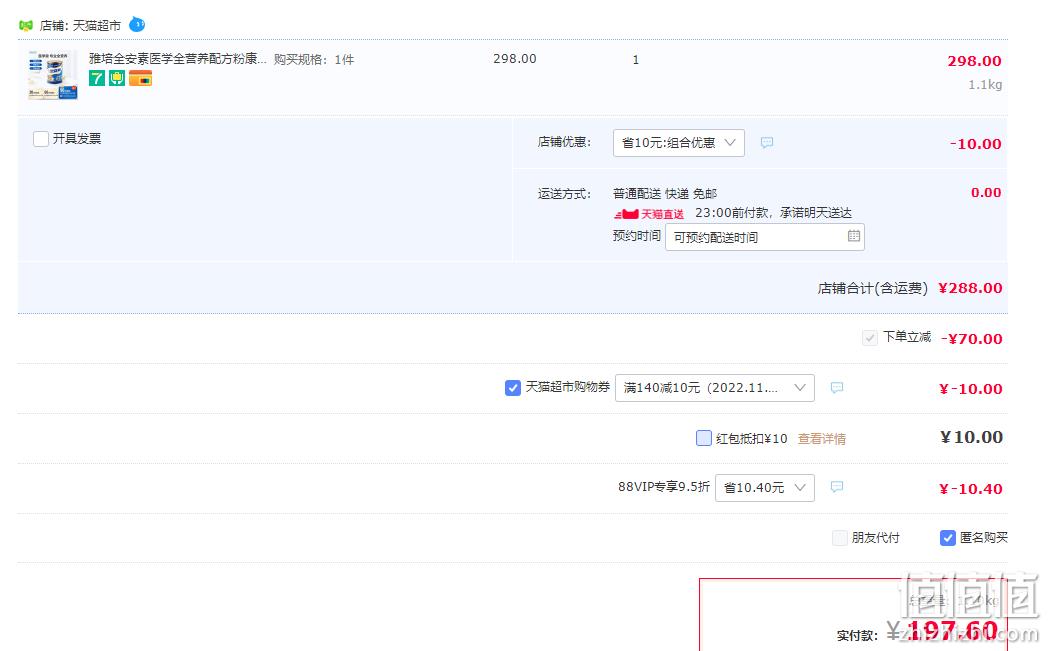Click the 88VIP专享9.5折 label
Viewport: 1048px width, 651px height.
663,487
